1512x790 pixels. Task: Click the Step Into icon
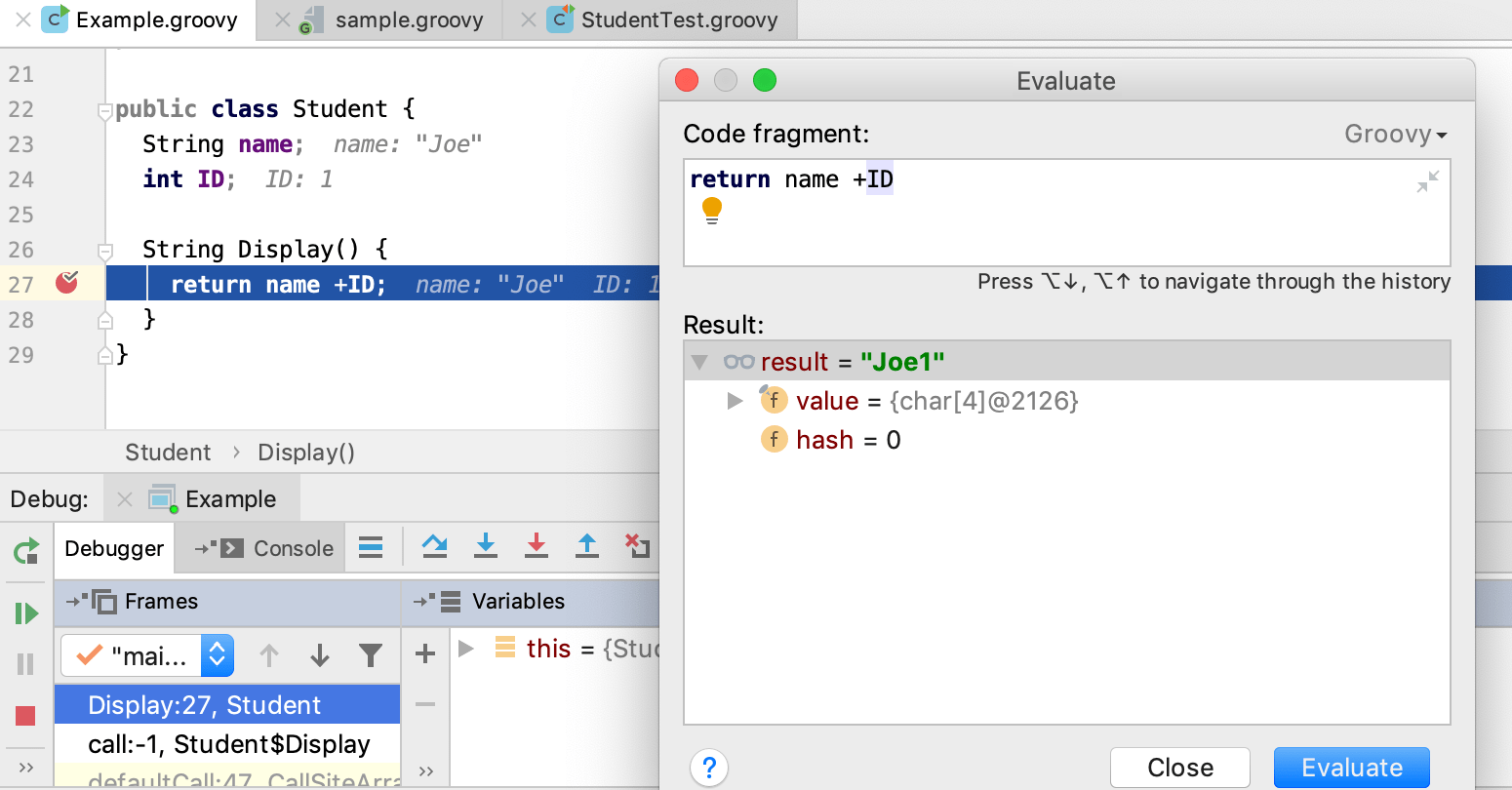pyautogui.click(x=485, y=546)
